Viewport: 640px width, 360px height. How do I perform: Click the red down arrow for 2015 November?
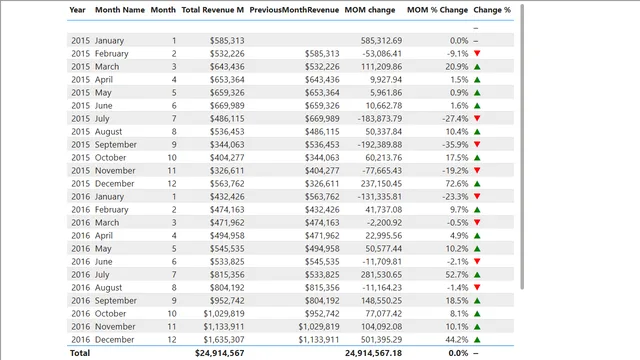click(477, 171)
